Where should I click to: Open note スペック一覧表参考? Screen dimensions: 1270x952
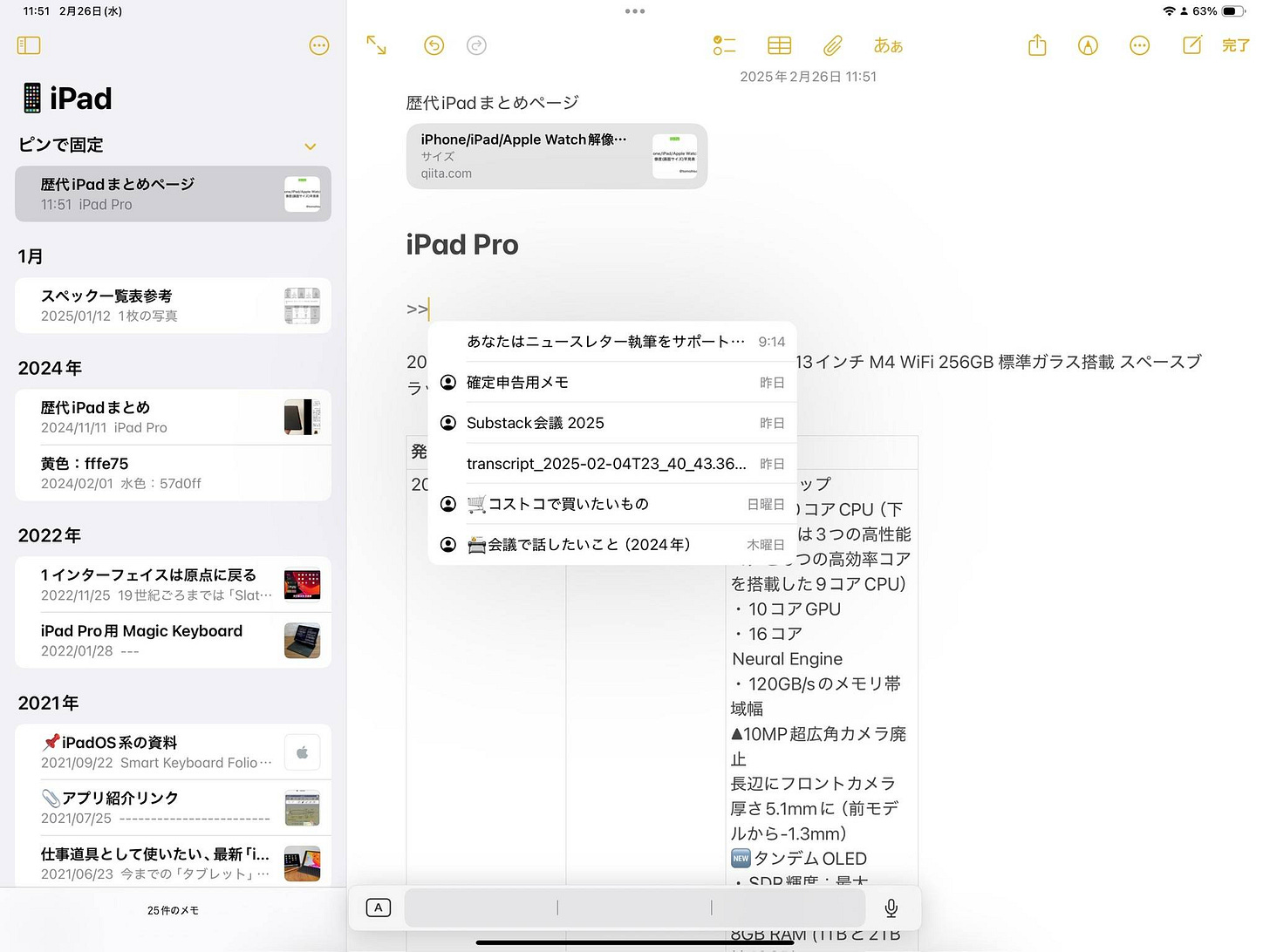click(x=173, y=306)
